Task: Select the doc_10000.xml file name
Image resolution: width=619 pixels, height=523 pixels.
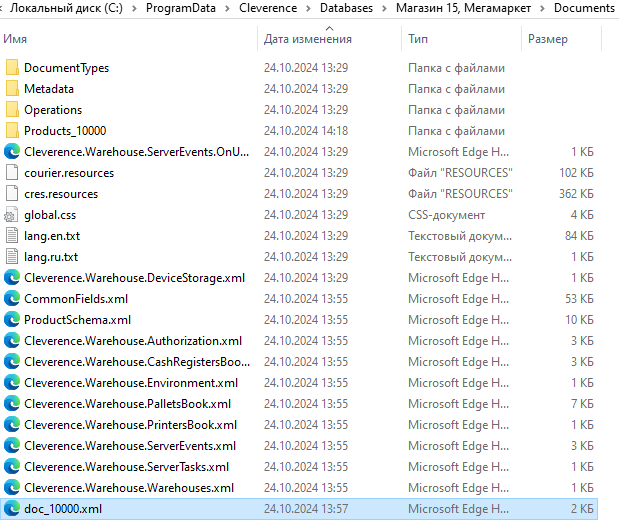Action: click(x=63, y=509)
